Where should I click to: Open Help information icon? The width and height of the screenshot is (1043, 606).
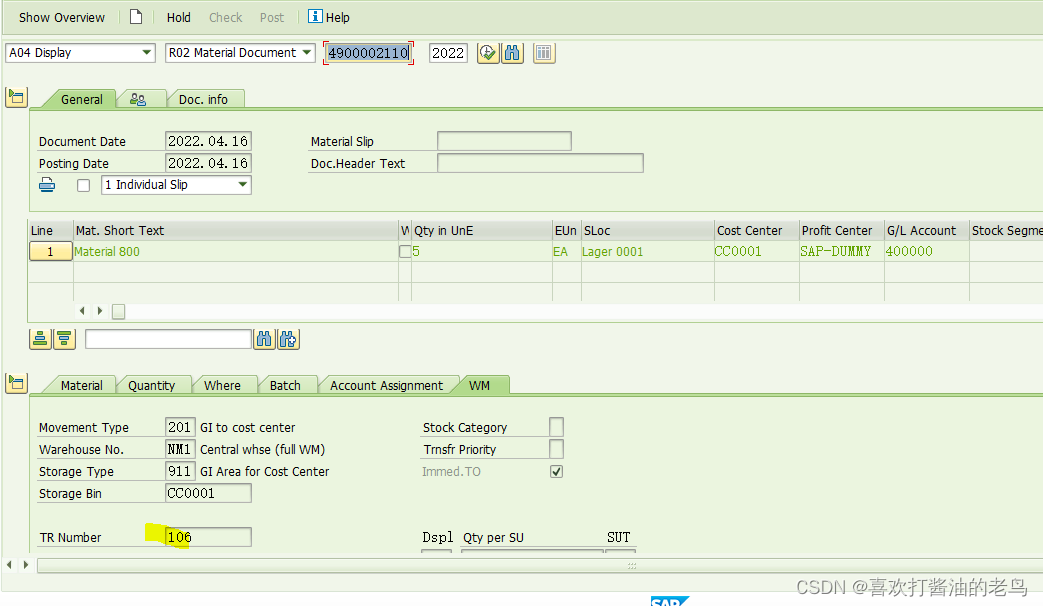pos(315,17)
